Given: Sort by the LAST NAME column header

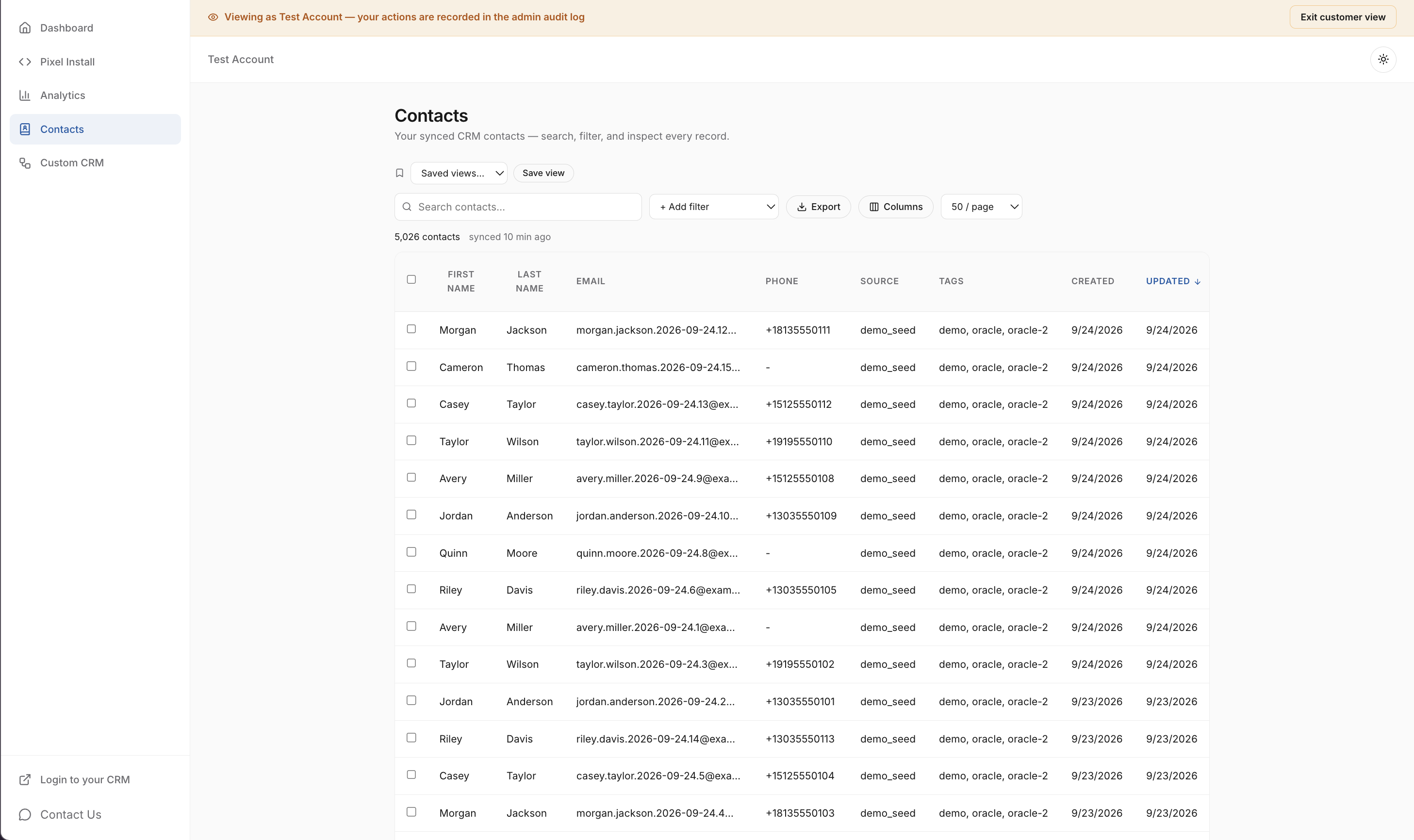Looking at the screenshot, I should click(529, 281).
